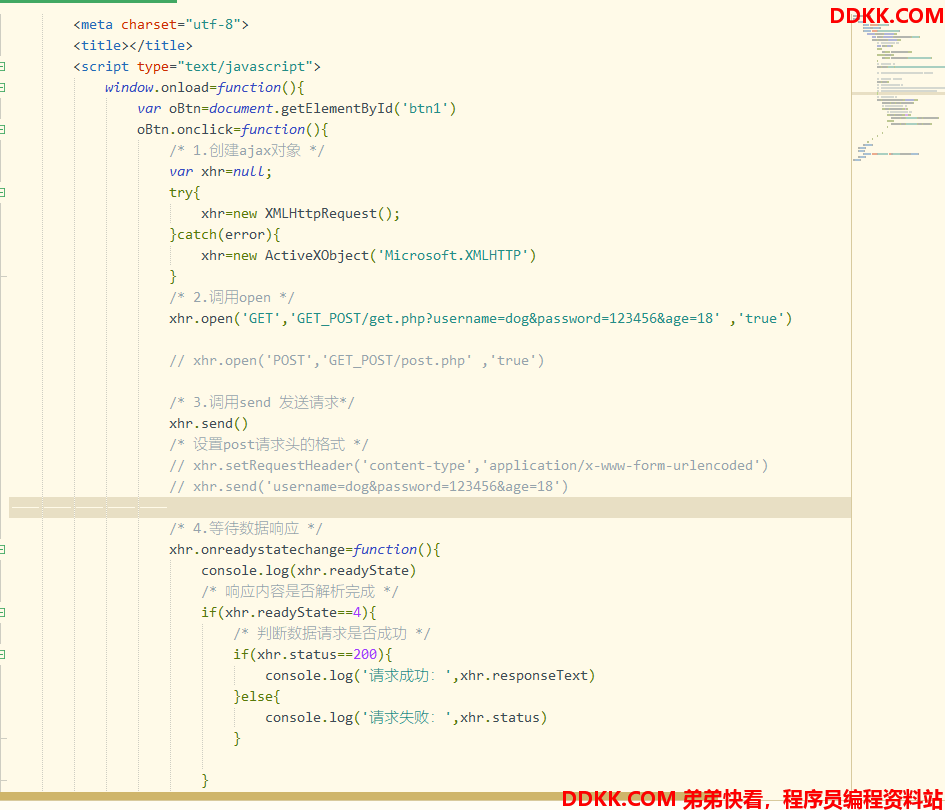Click the 'catch(error)' line

click(225, 234)
